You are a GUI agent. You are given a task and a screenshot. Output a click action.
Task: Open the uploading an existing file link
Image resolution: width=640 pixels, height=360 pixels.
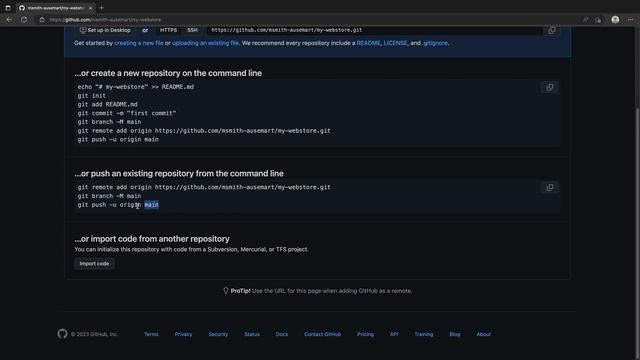coord(205,43)
